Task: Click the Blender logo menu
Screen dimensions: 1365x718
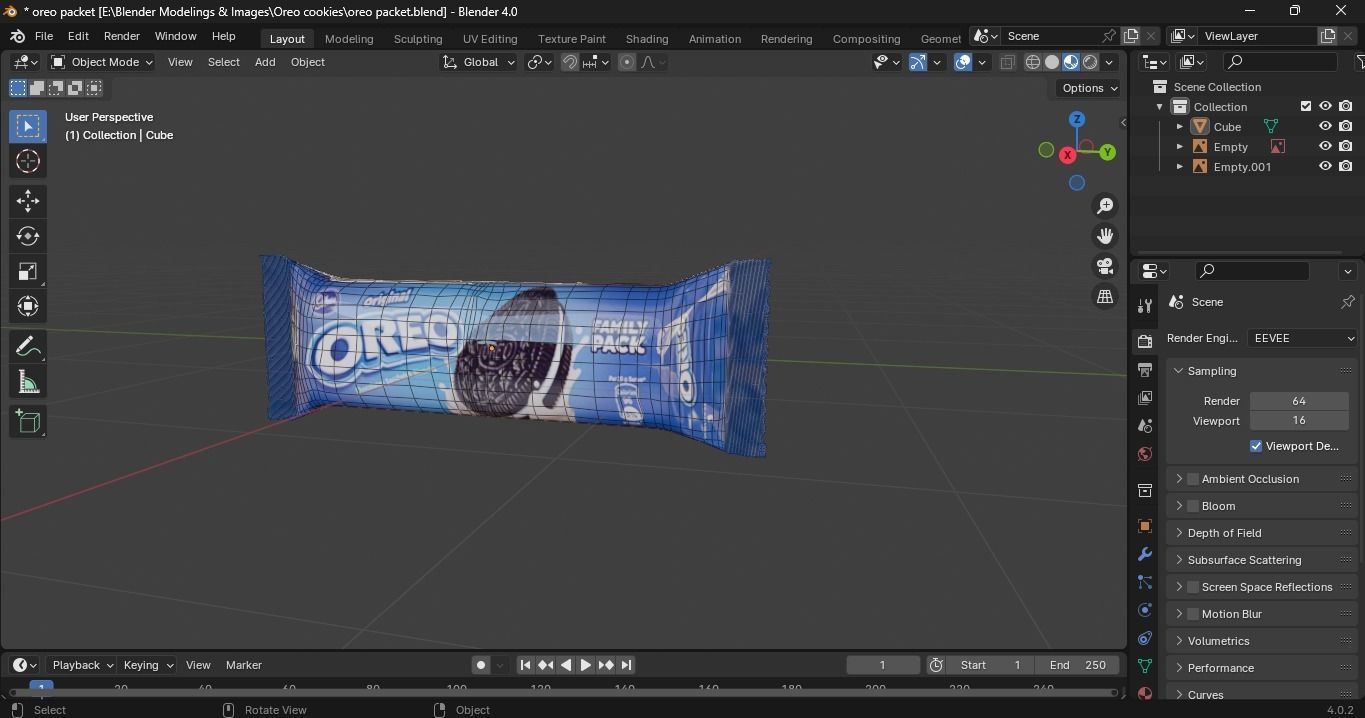Action: 17,36
